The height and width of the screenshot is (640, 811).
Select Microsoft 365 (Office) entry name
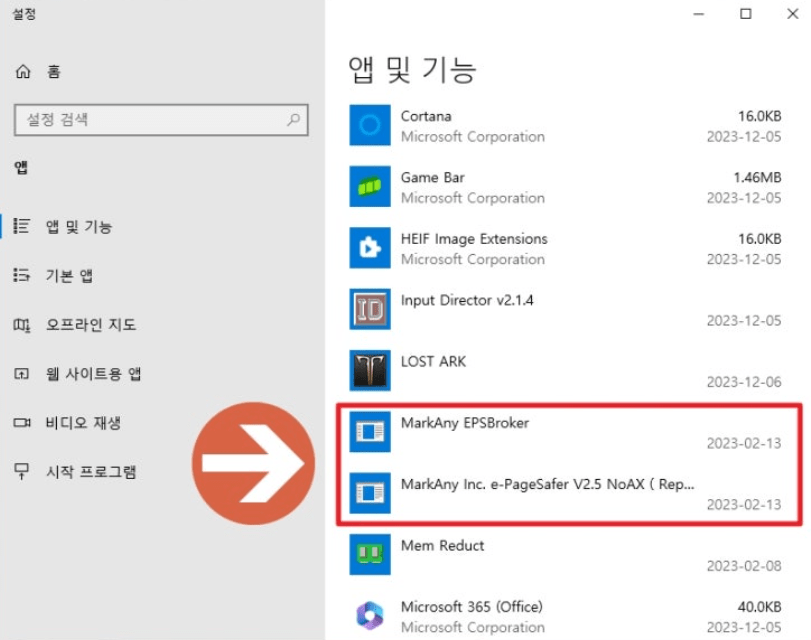click(x=472, y=606)
